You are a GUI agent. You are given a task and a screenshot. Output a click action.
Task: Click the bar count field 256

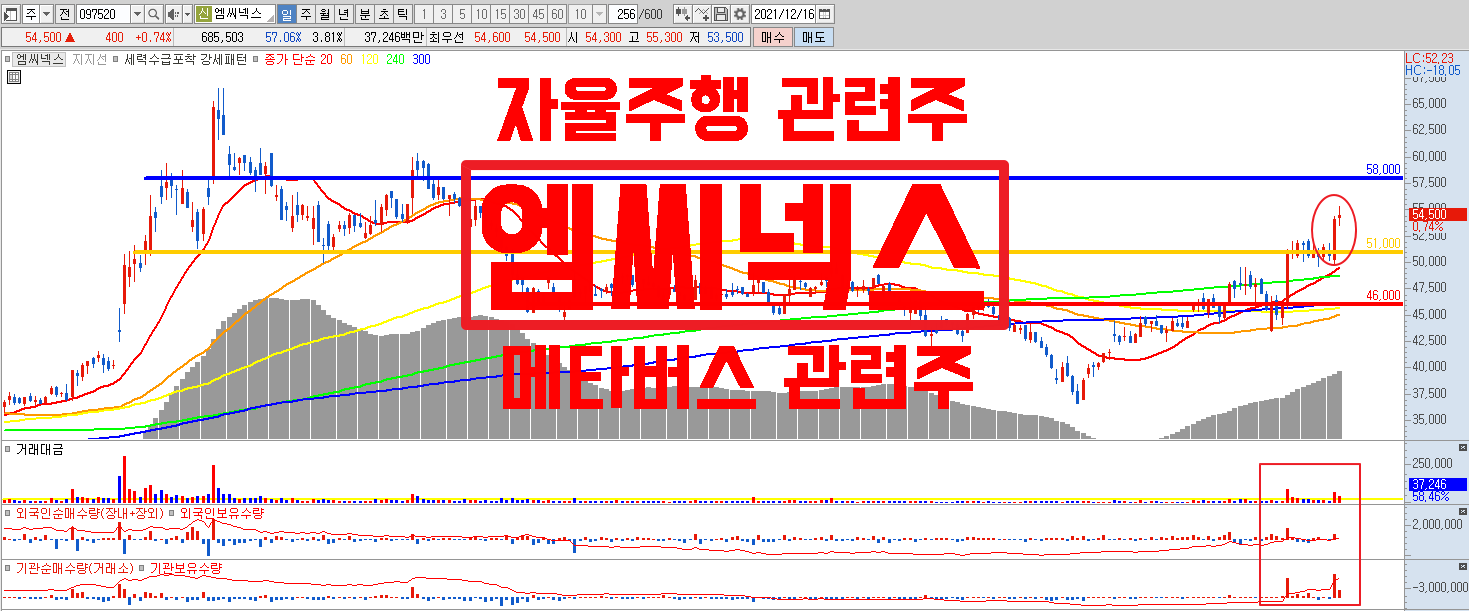tap(624, 14)
